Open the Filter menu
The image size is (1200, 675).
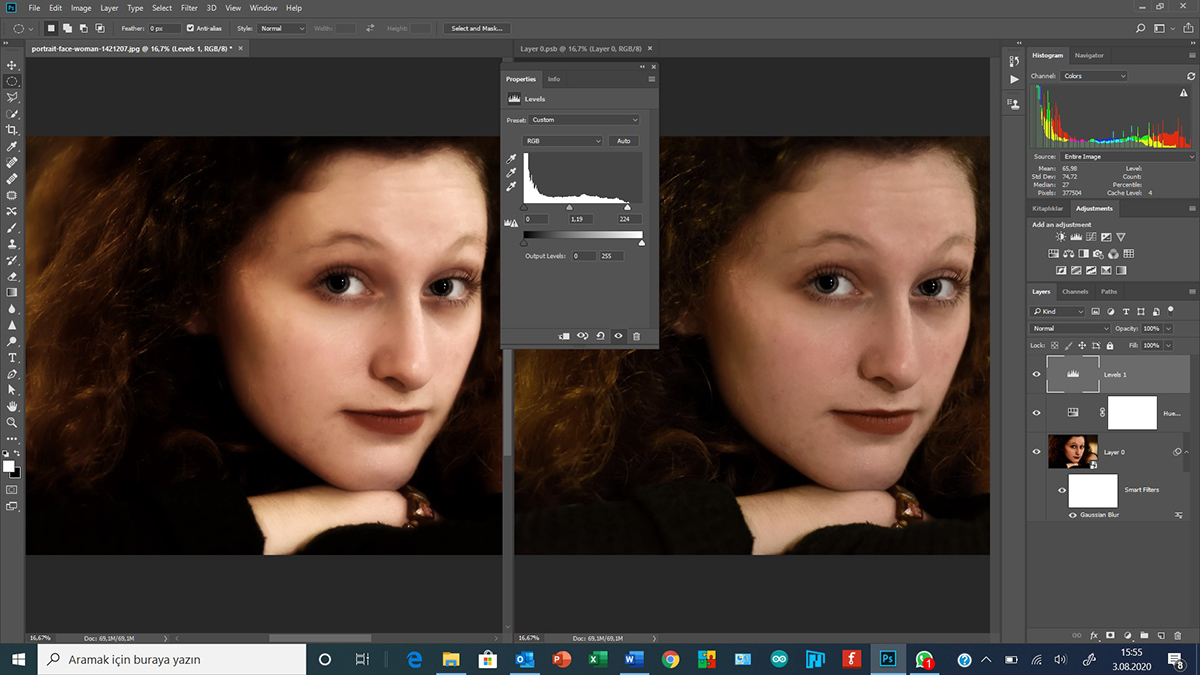click(x=189, y=8)
